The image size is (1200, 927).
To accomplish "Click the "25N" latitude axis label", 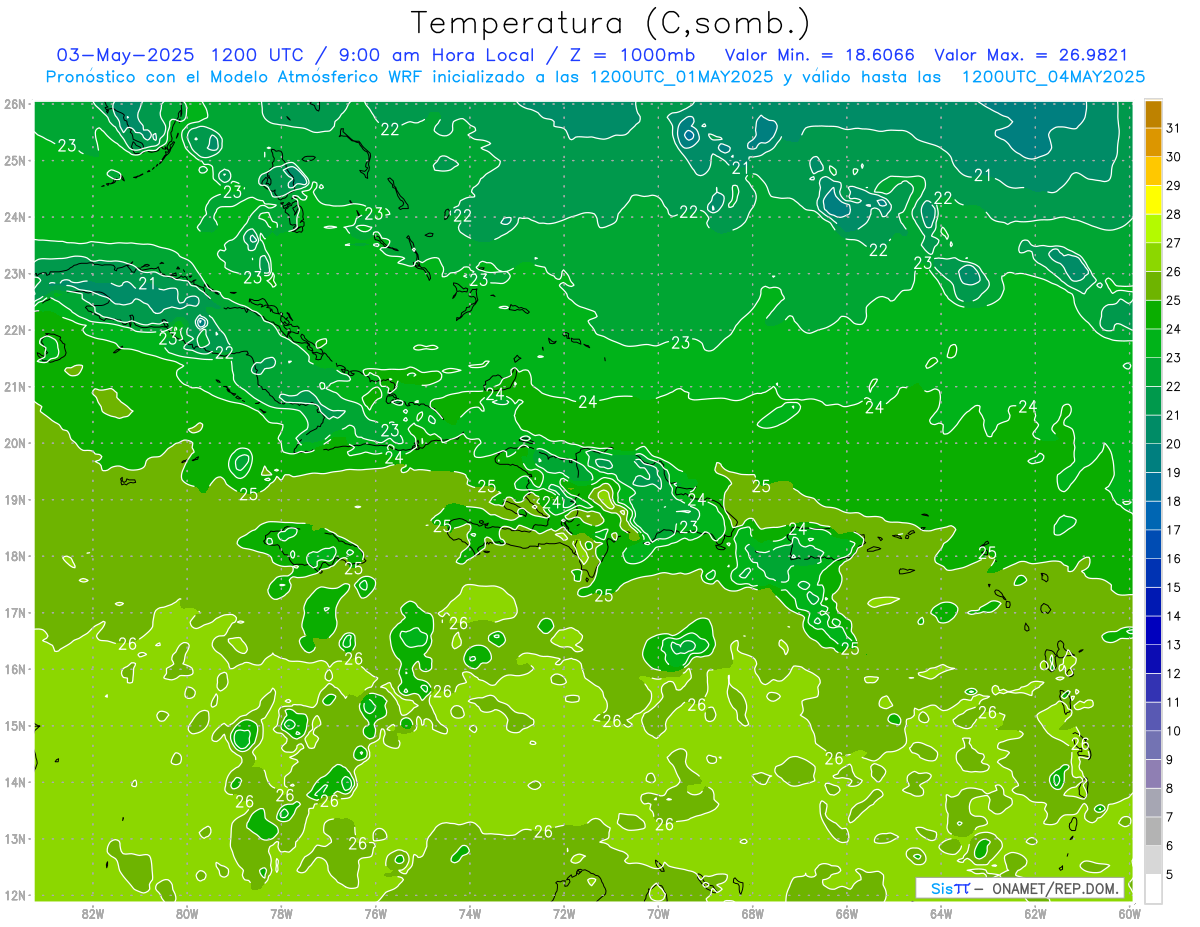I will pos(15,160).
